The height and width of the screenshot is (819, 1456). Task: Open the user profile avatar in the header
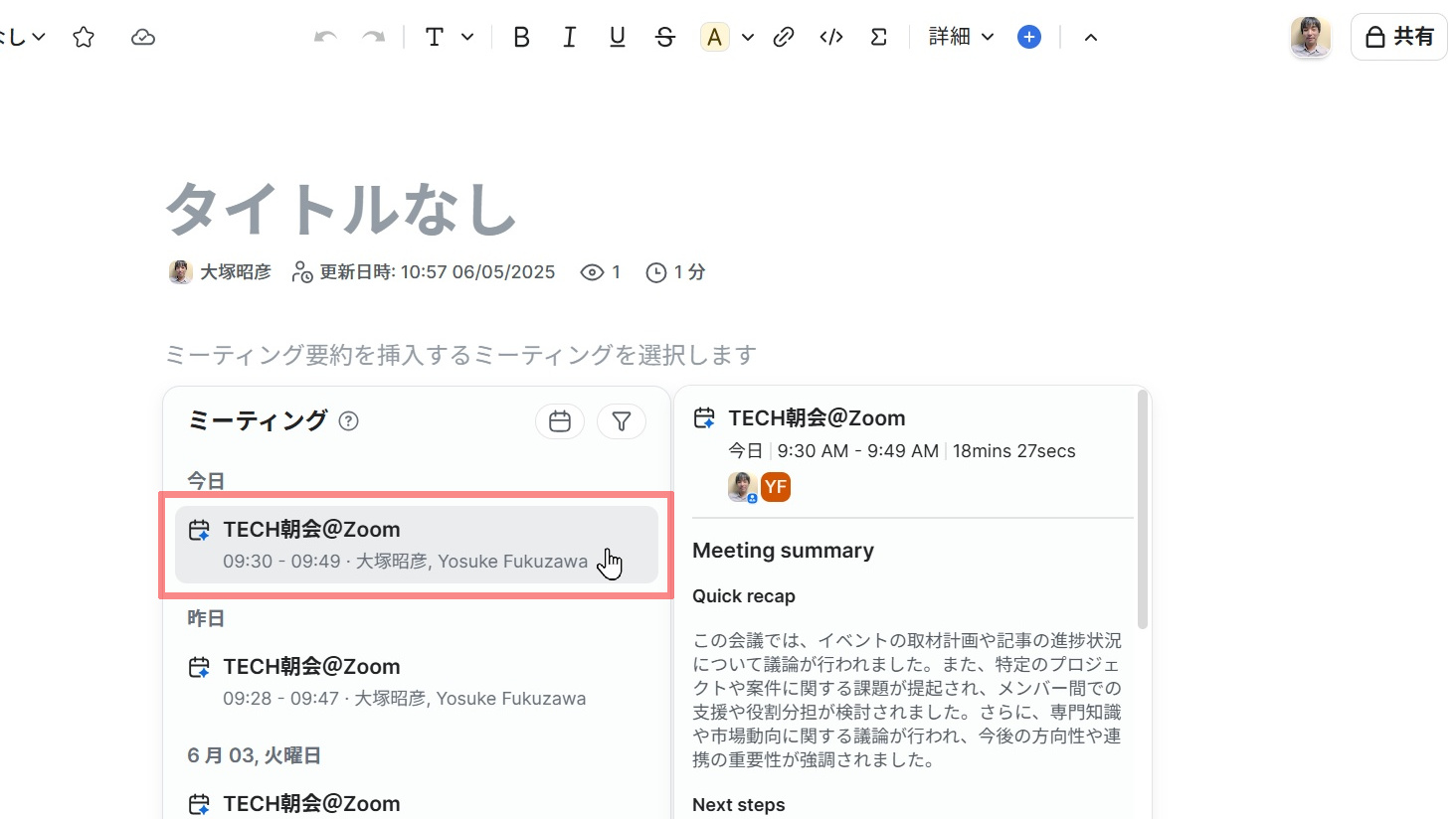coord(1311,38)
